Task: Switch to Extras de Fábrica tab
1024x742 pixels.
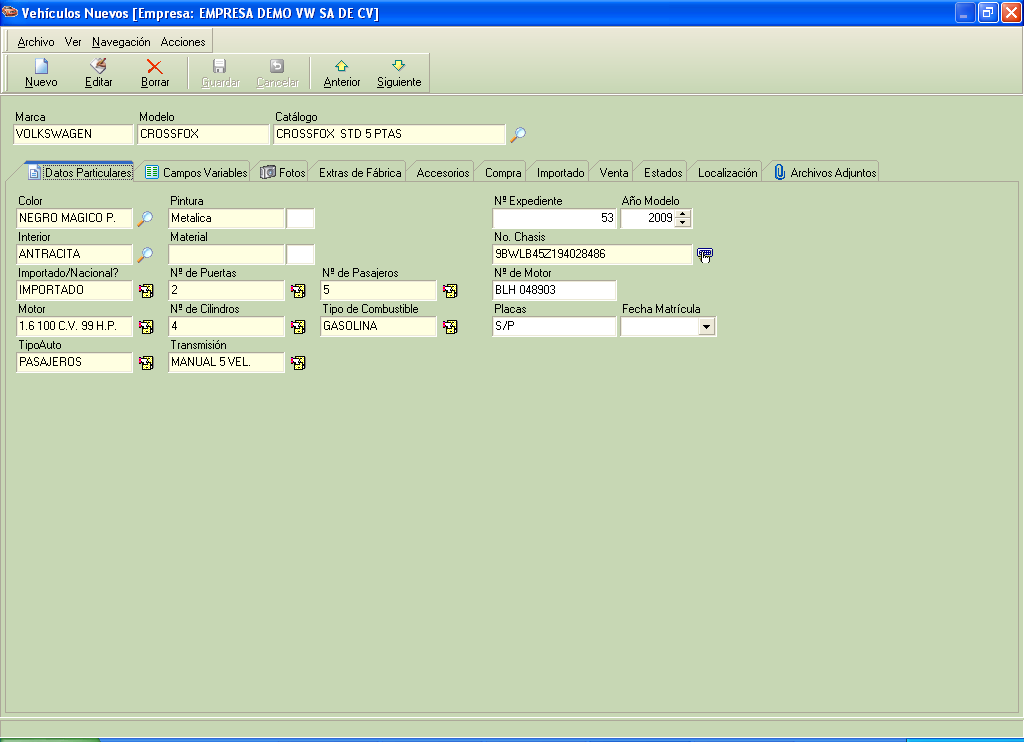Action: (360, 172)
